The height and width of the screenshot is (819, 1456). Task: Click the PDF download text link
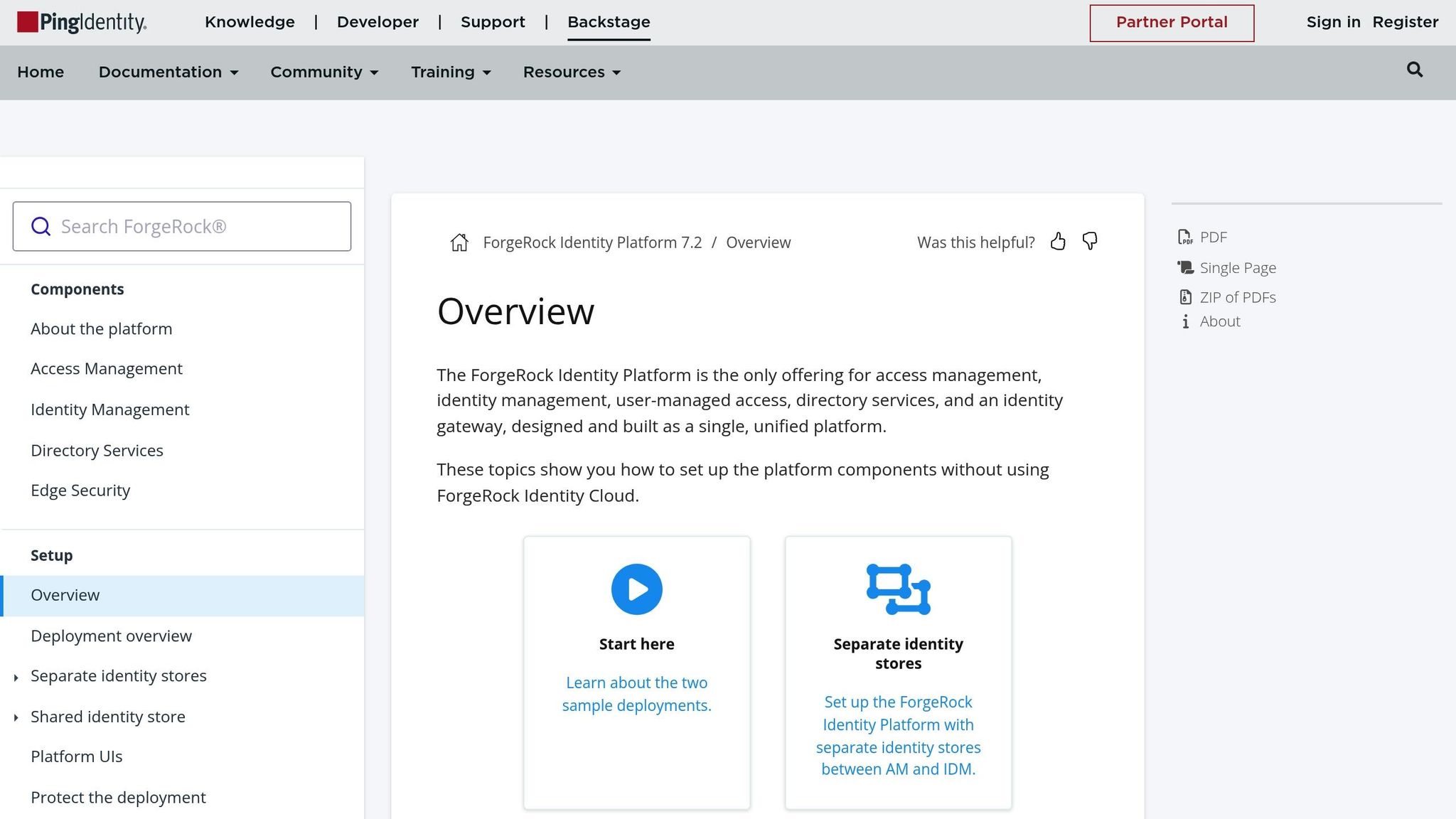coord(1214,237)
